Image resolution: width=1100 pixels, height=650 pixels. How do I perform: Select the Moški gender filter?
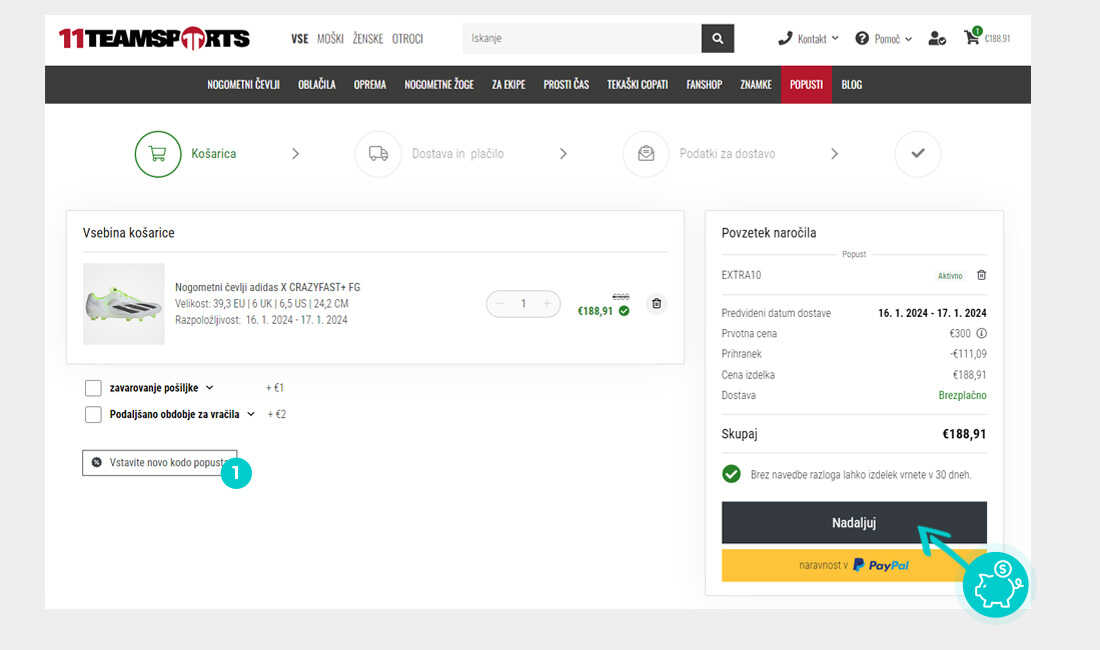point(330,39)
